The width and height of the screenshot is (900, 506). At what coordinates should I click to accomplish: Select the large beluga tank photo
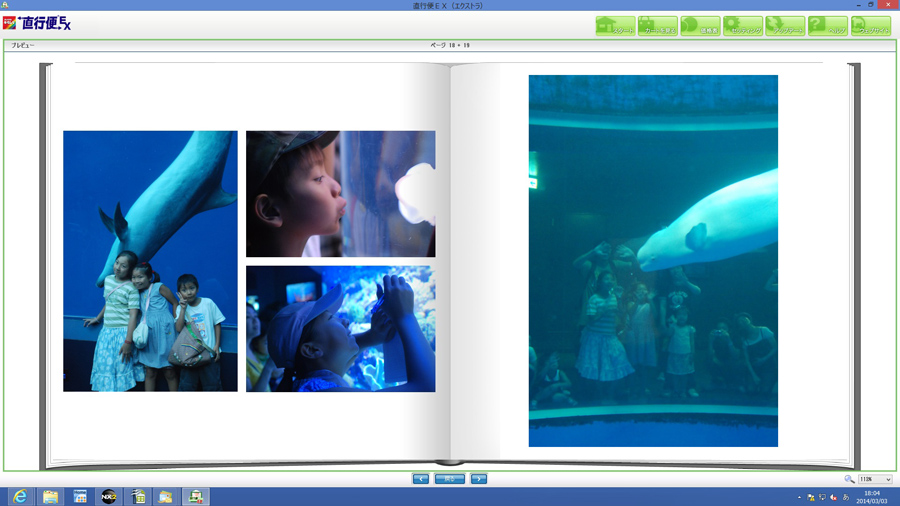click(653, 261)
